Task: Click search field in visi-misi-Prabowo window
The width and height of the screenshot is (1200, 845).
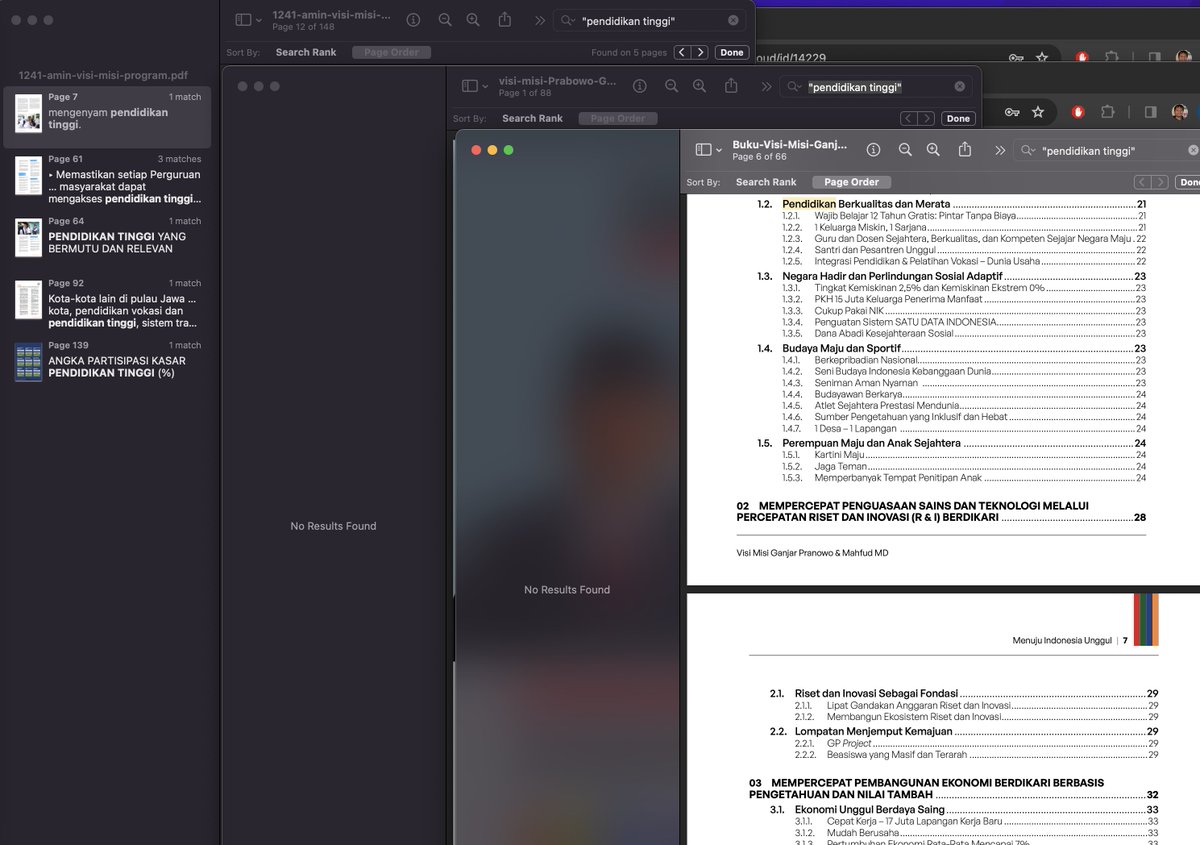Action: tap(875, 87)
